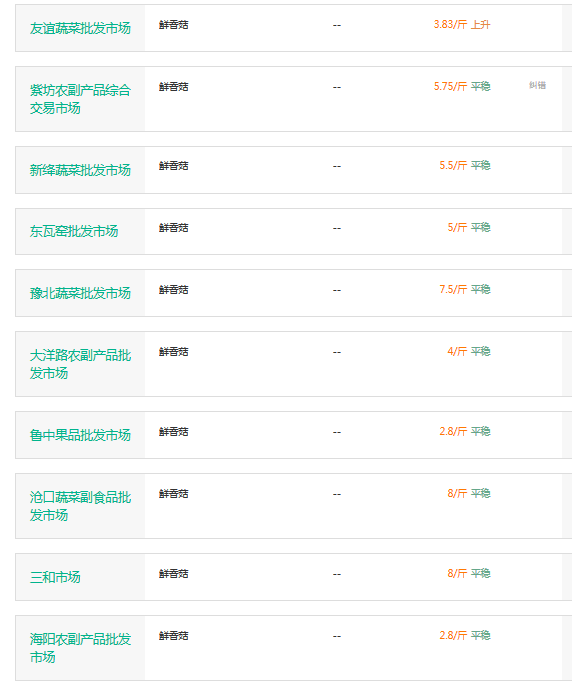The width and height of the screenshot is (572, 686).
Task: Open 友谊蔬菜批发市场 market link
Action: (x=80, y=28)
